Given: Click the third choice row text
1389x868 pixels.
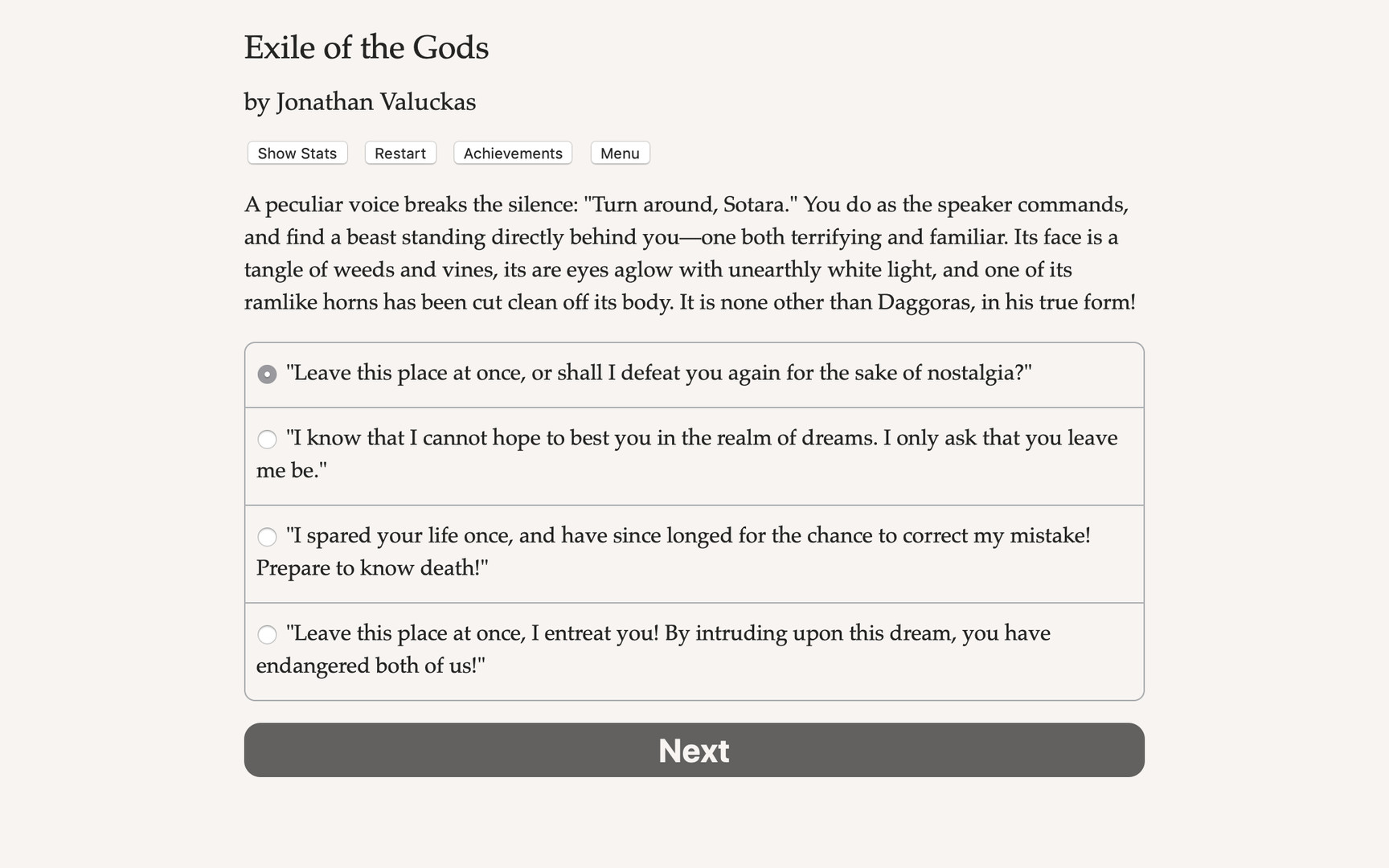Looking at the screenshot, I should pyautogui.click(x=688, y=535).
